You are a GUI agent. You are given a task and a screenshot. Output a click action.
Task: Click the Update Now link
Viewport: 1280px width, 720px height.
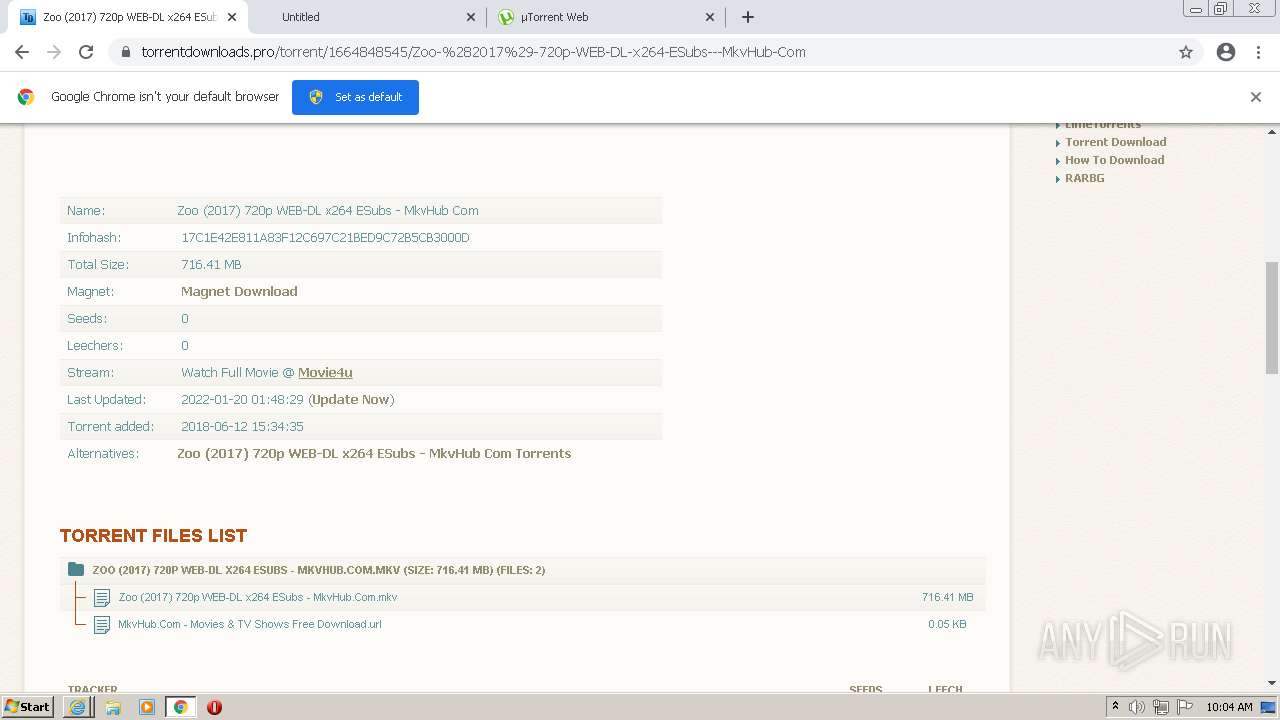point(351,400)
